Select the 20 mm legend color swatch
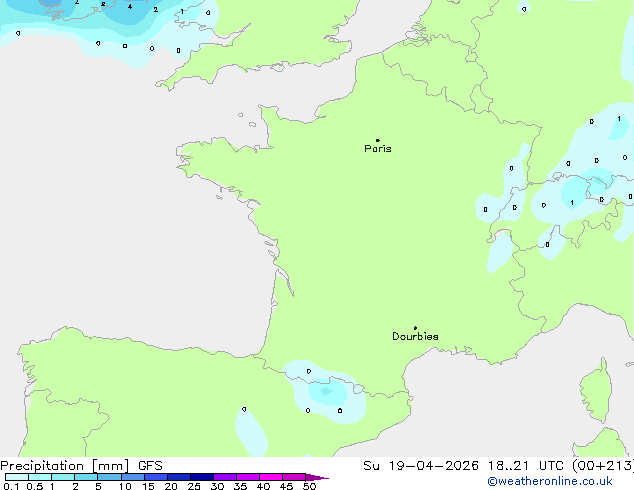The image size is (634, 490). click(x=179, y=477)
